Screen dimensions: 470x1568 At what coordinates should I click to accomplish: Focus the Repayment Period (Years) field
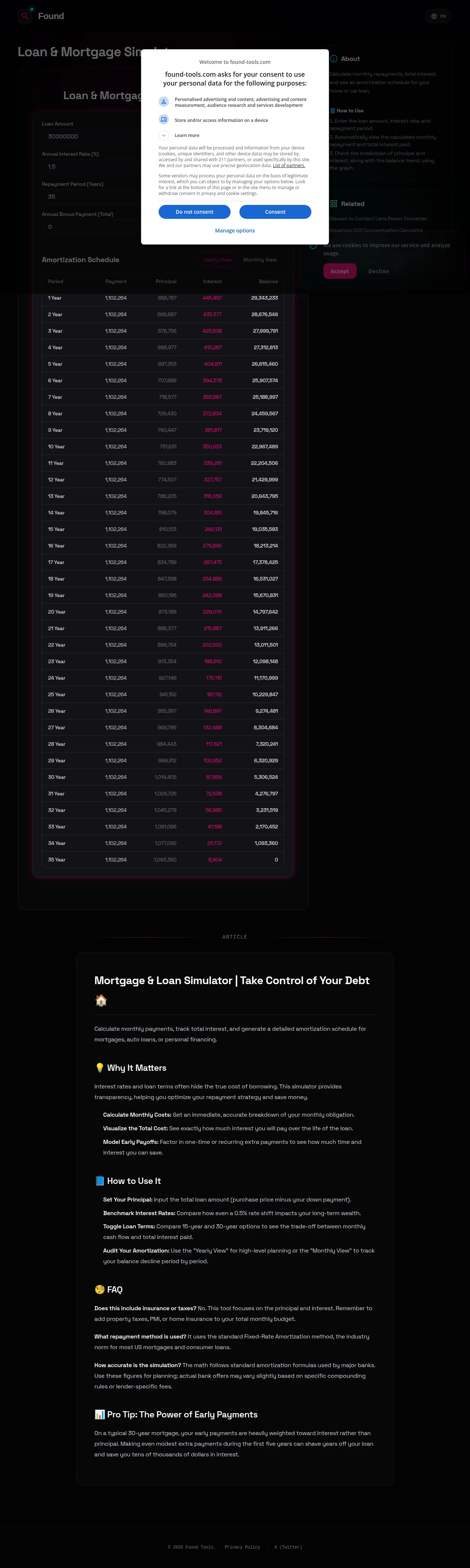point(91,196)
